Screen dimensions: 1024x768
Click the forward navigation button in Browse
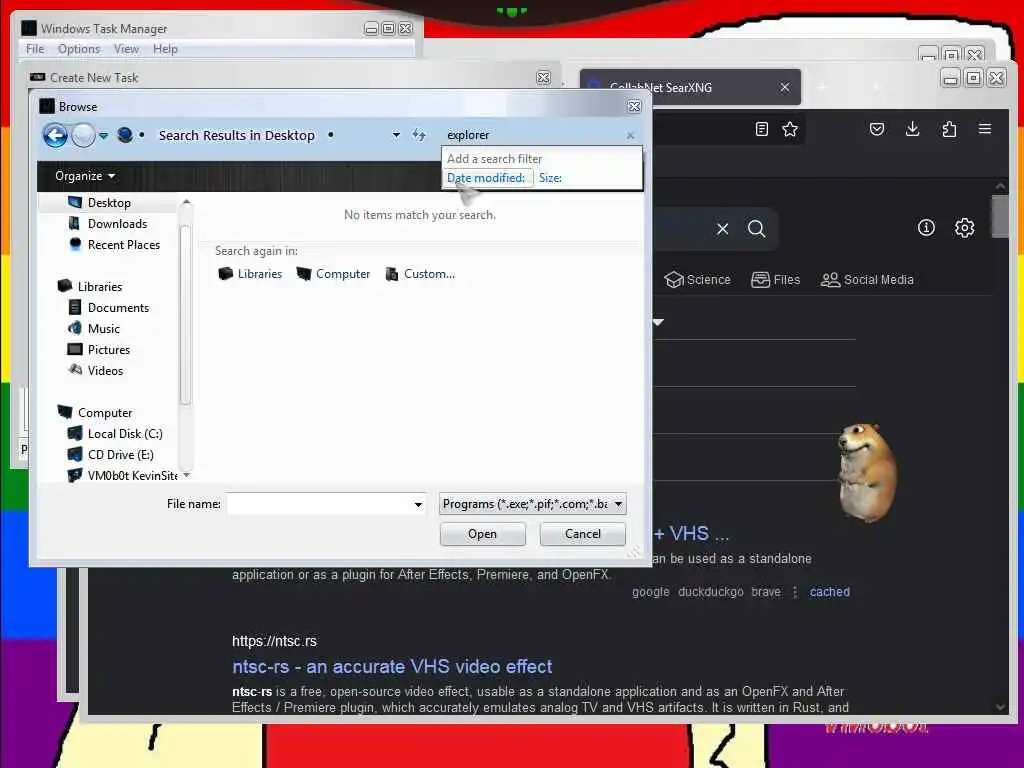point(83,135)
